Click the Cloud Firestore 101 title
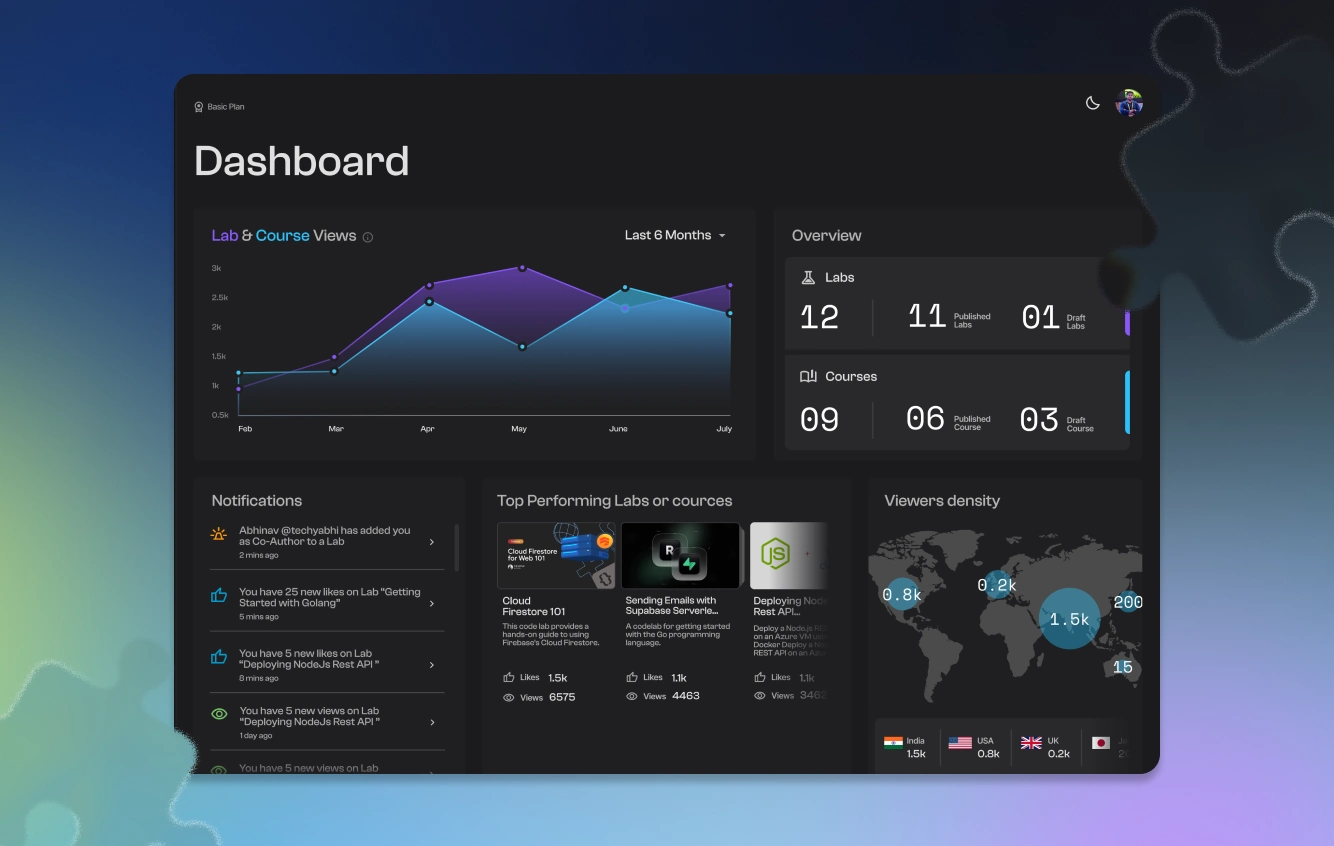Screen dimensions: 1334x846 534,606
